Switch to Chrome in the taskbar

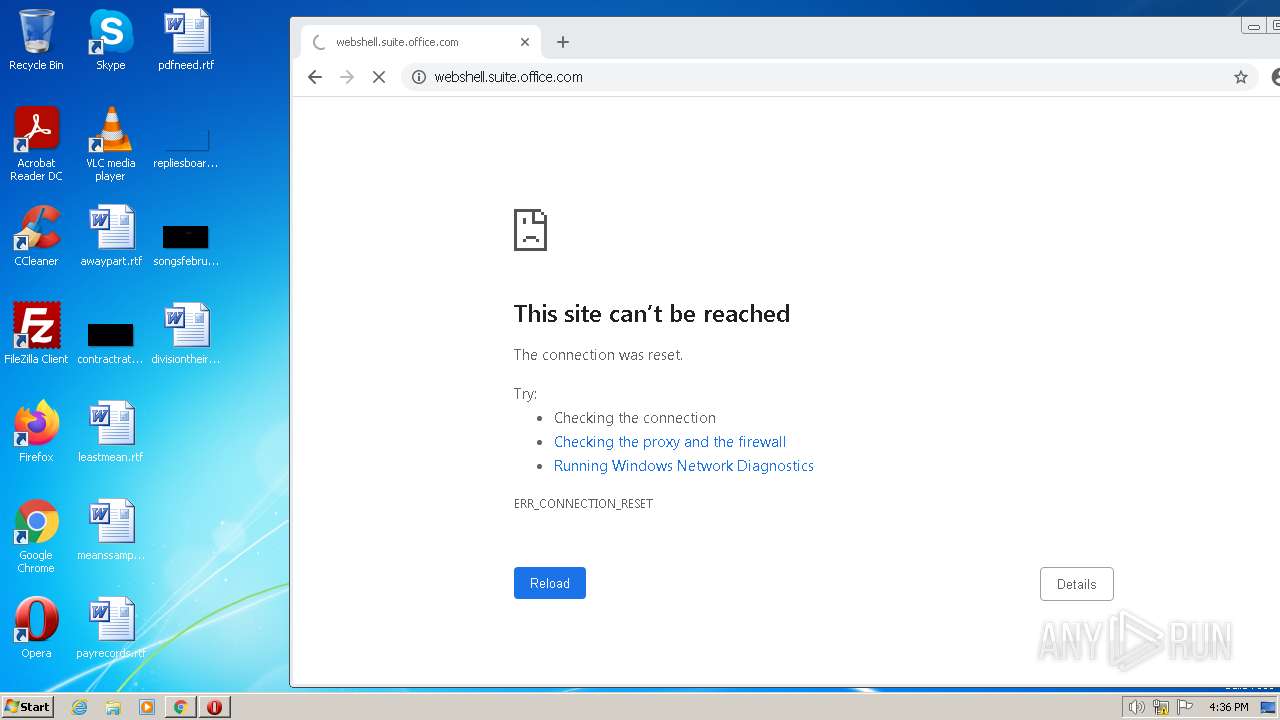tap(180, 707)
